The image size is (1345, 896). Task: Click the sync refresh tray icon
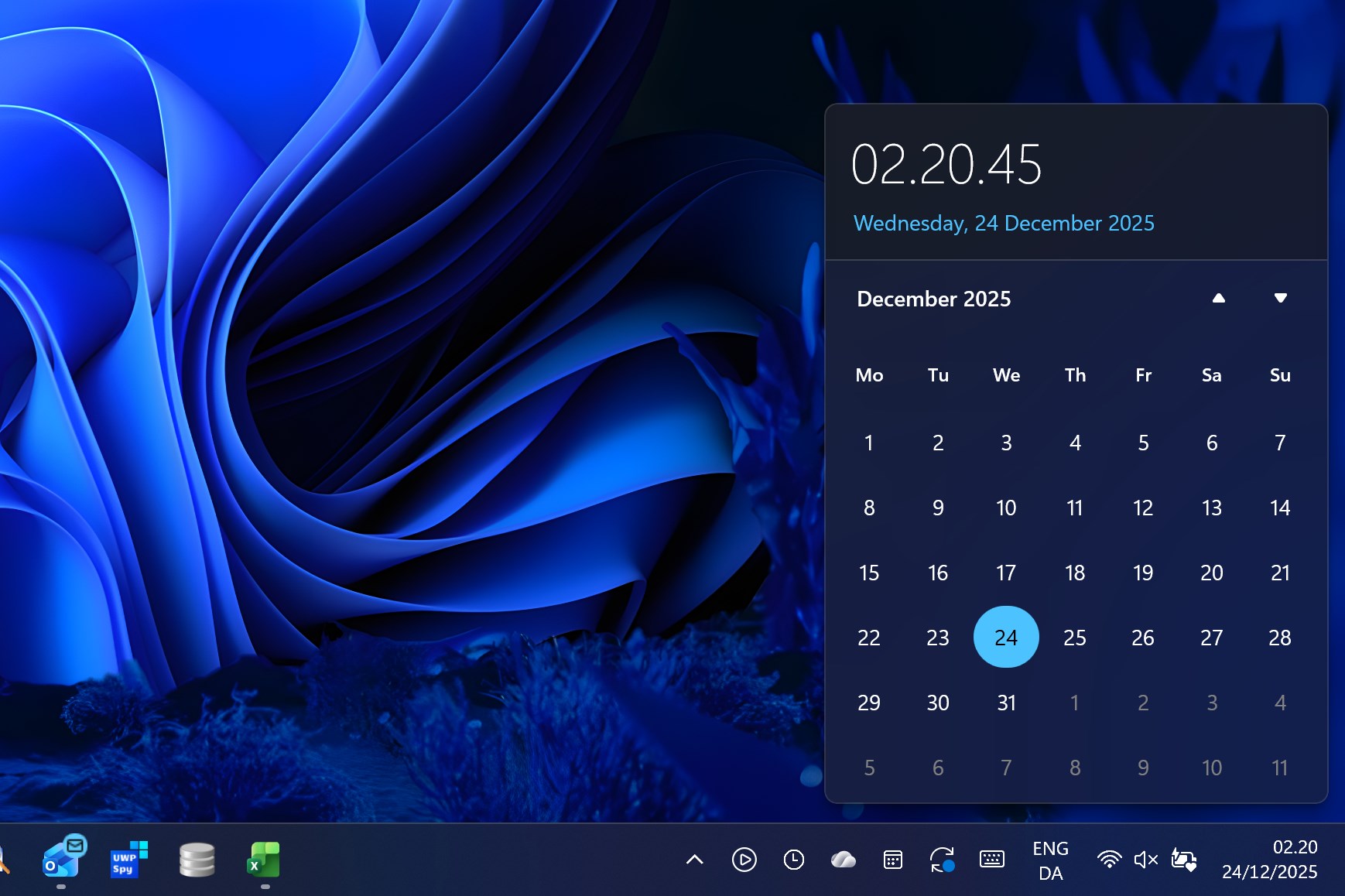(x=942, y=860)
